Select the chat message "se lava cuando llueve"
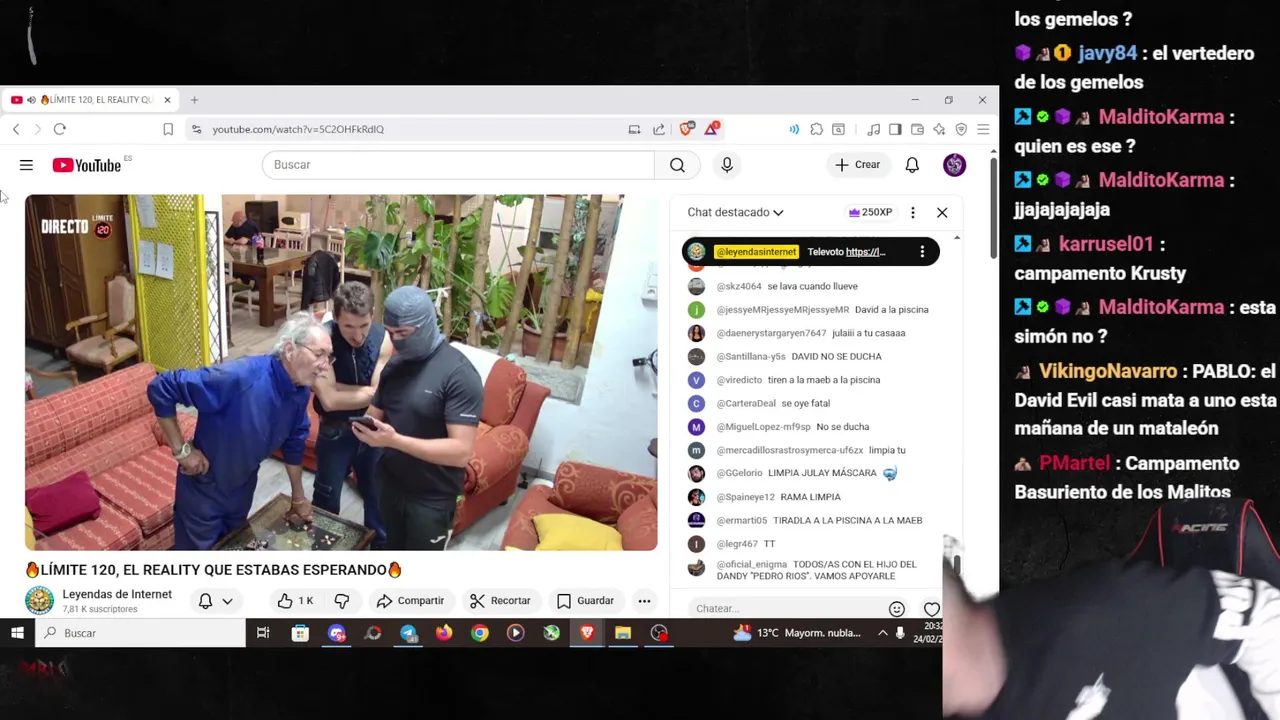This screenshot has height=720, width=1280. pyautogui.click(x=812, y=286)
